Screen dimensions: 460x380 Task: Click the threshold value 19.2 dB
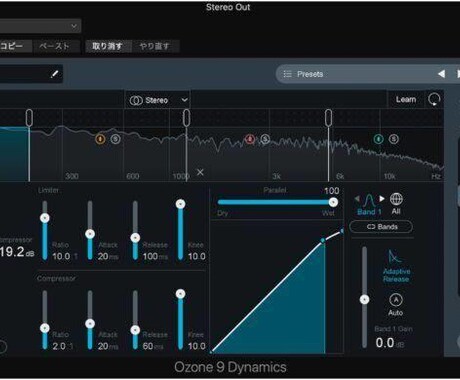(x=17, y=252)
